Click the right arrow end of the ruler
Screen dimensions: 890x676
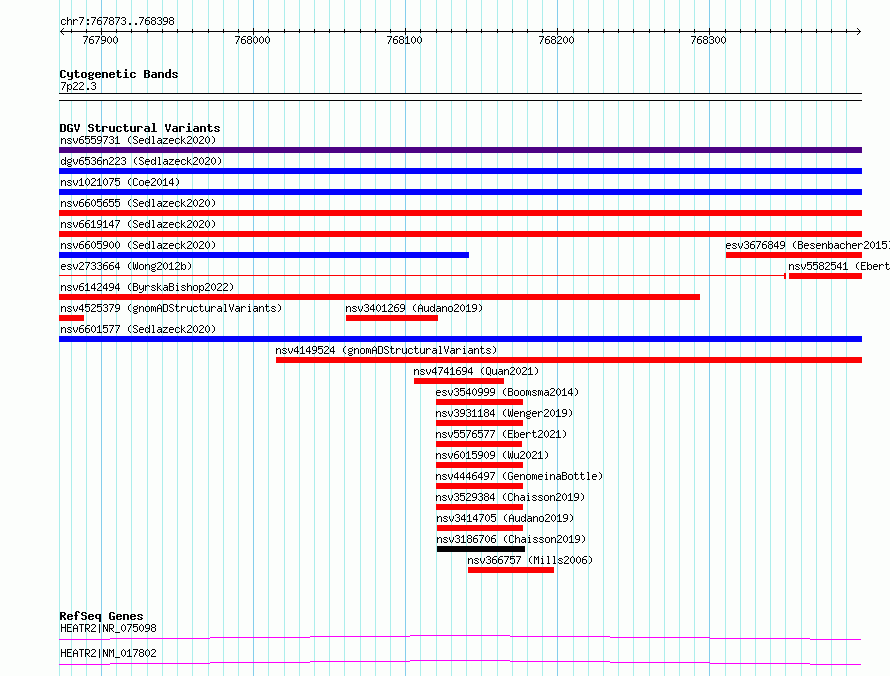858,32
